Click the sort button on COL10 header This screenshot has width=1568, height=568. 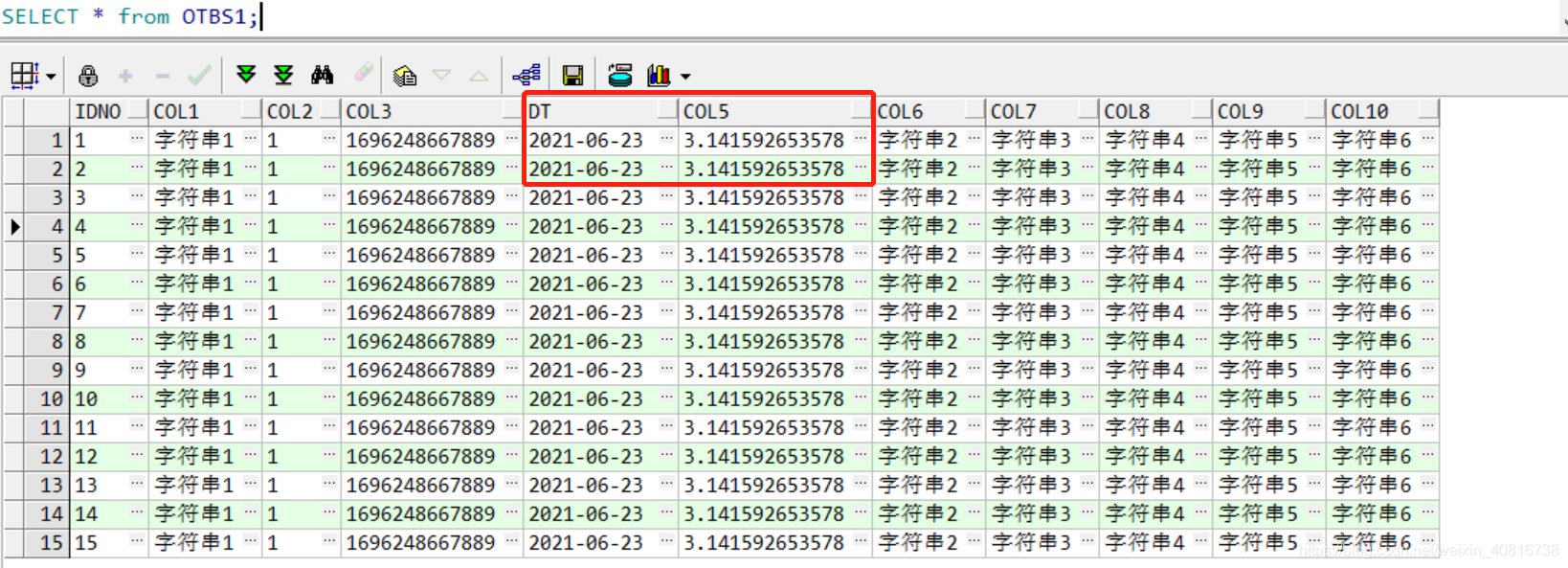click(1429, 111)
